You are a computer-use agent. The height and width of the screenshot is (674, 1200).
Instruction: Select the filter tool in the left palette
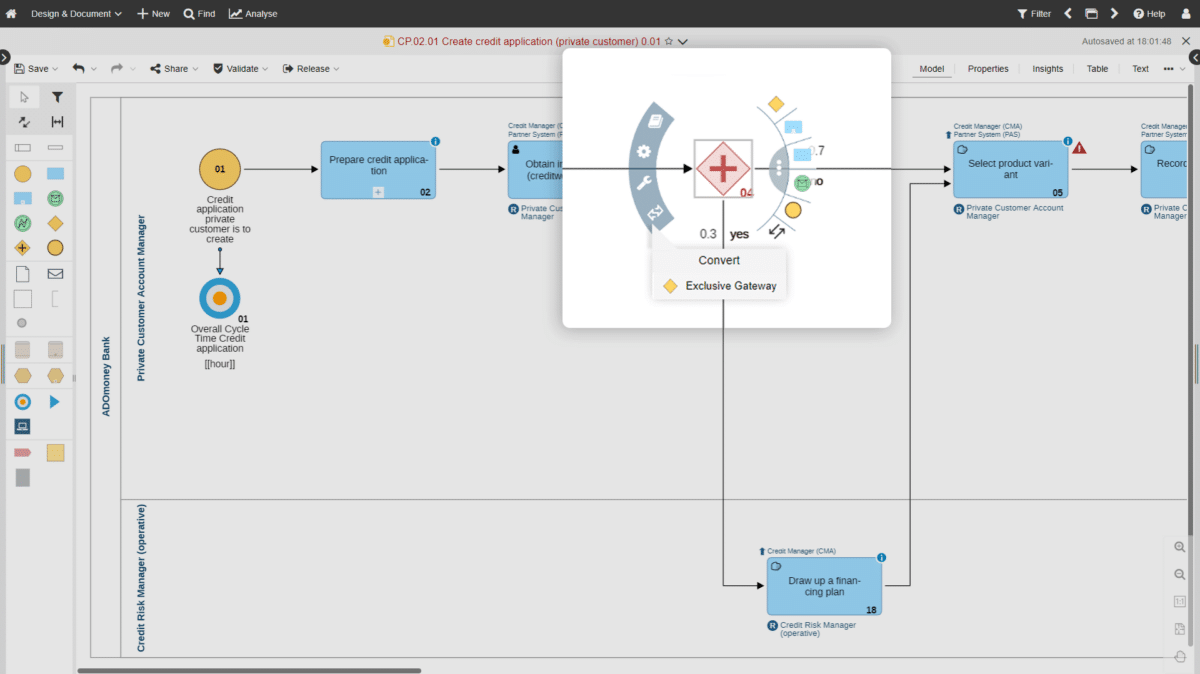click(57, 97)
